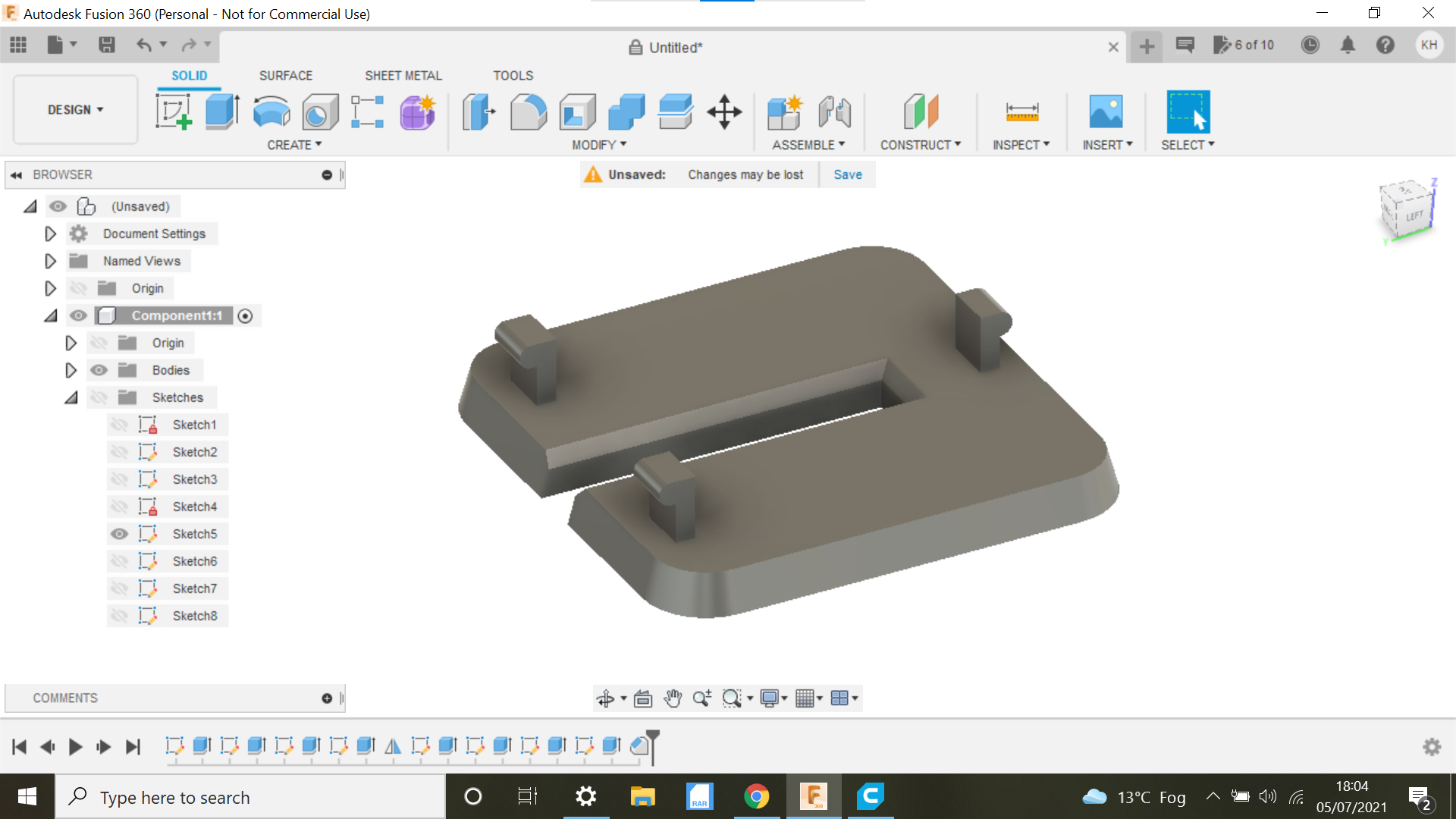The height and width of the screenshot is (819, 1456).
Task: Toggle visibility of the root (Unsaved) component
Action: tap(58, 206)
